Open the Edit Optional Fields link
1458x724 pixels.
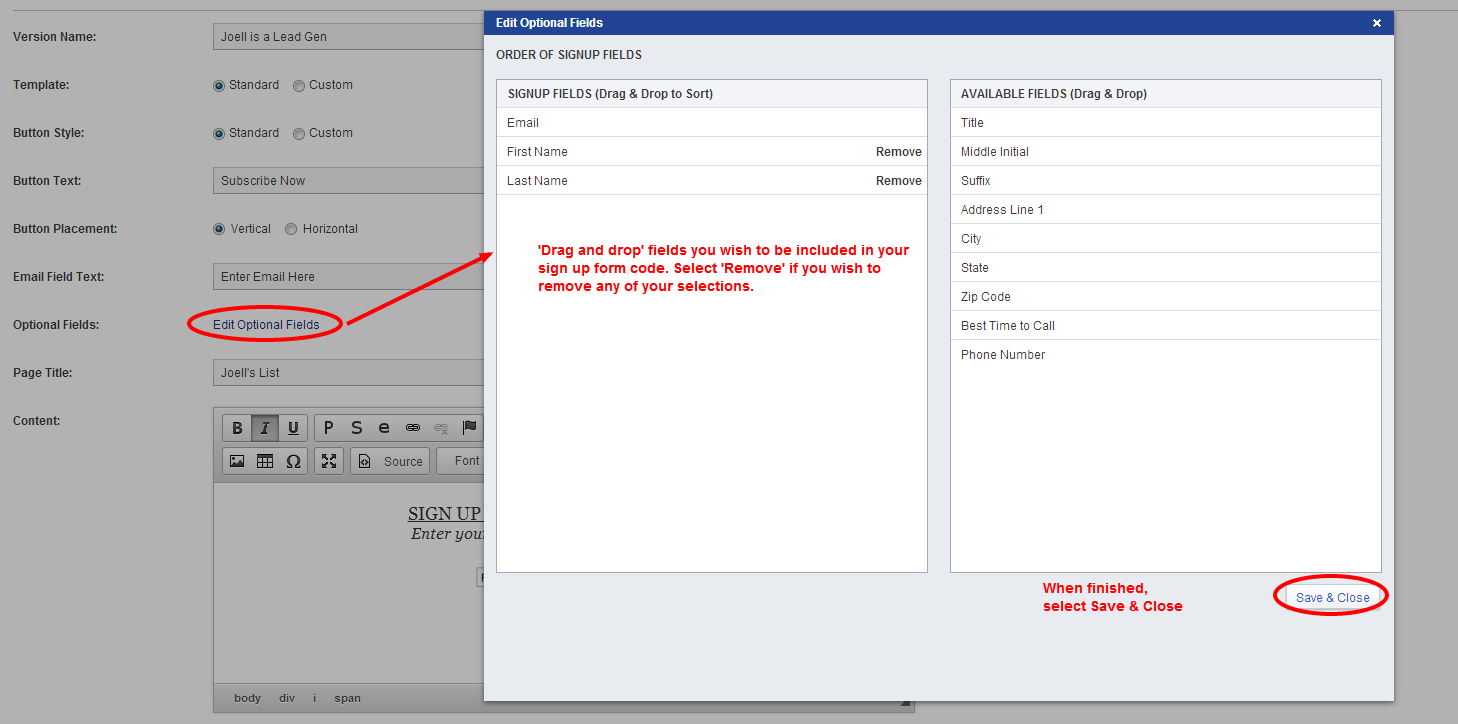266,325
